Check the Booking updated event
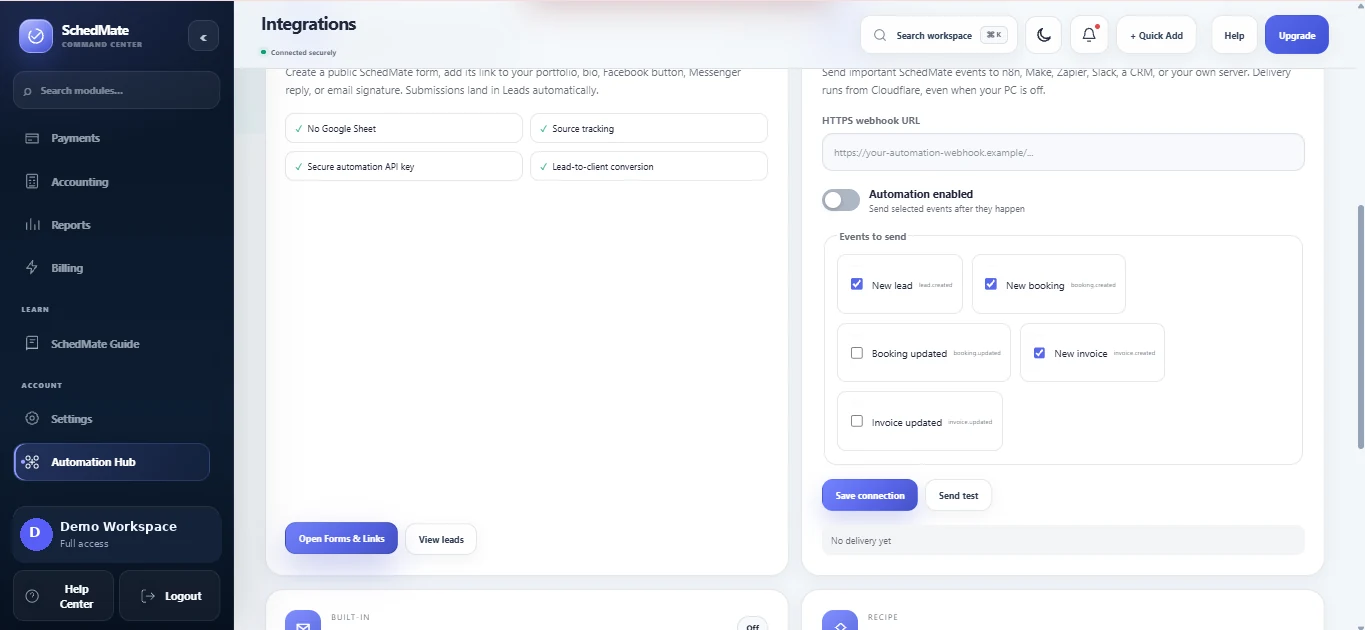The width and height of the screenshot is (1365, 630). tap(857, 353)
